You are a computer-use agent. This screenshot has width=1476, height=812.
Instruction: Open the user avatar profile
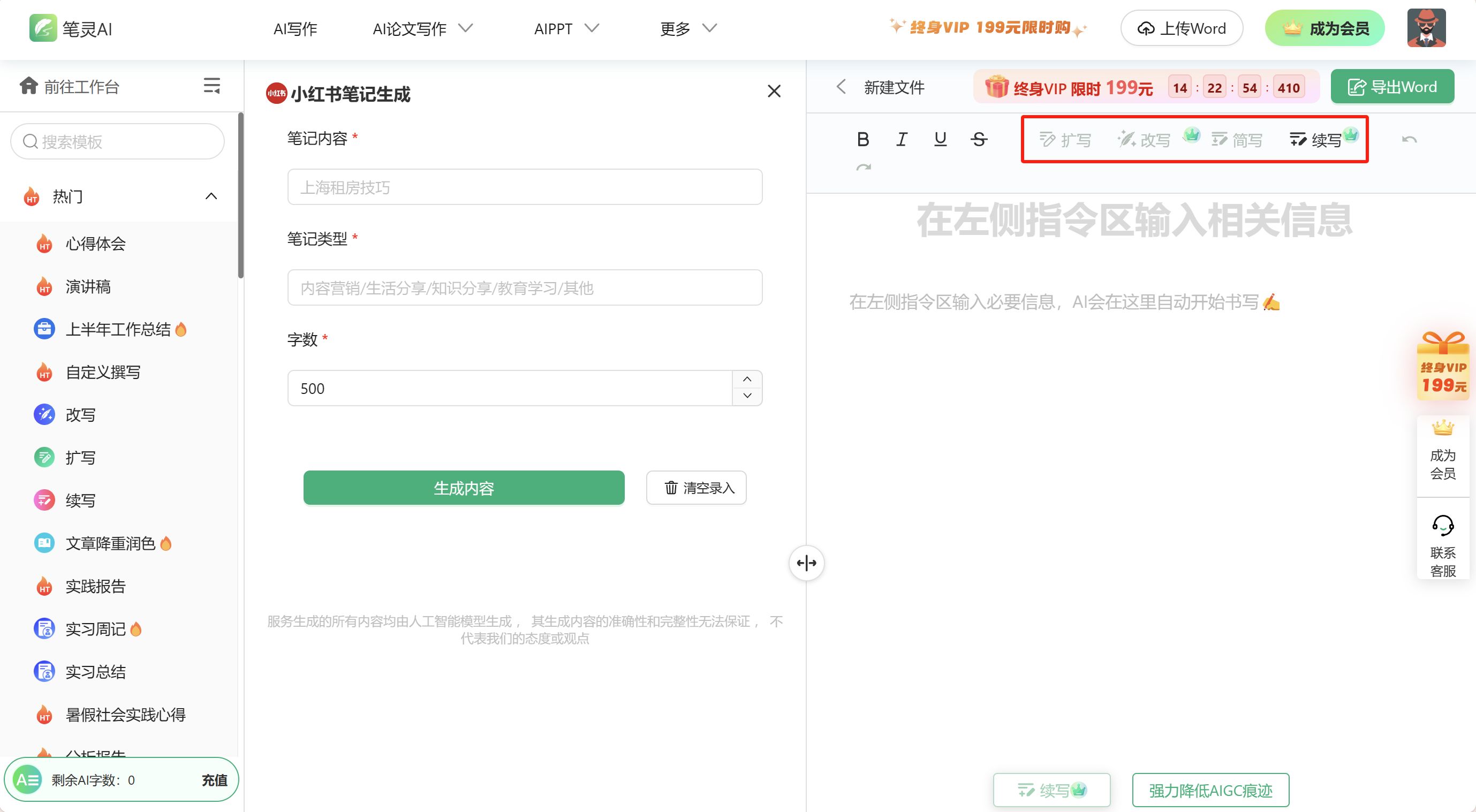(1426, 27)
